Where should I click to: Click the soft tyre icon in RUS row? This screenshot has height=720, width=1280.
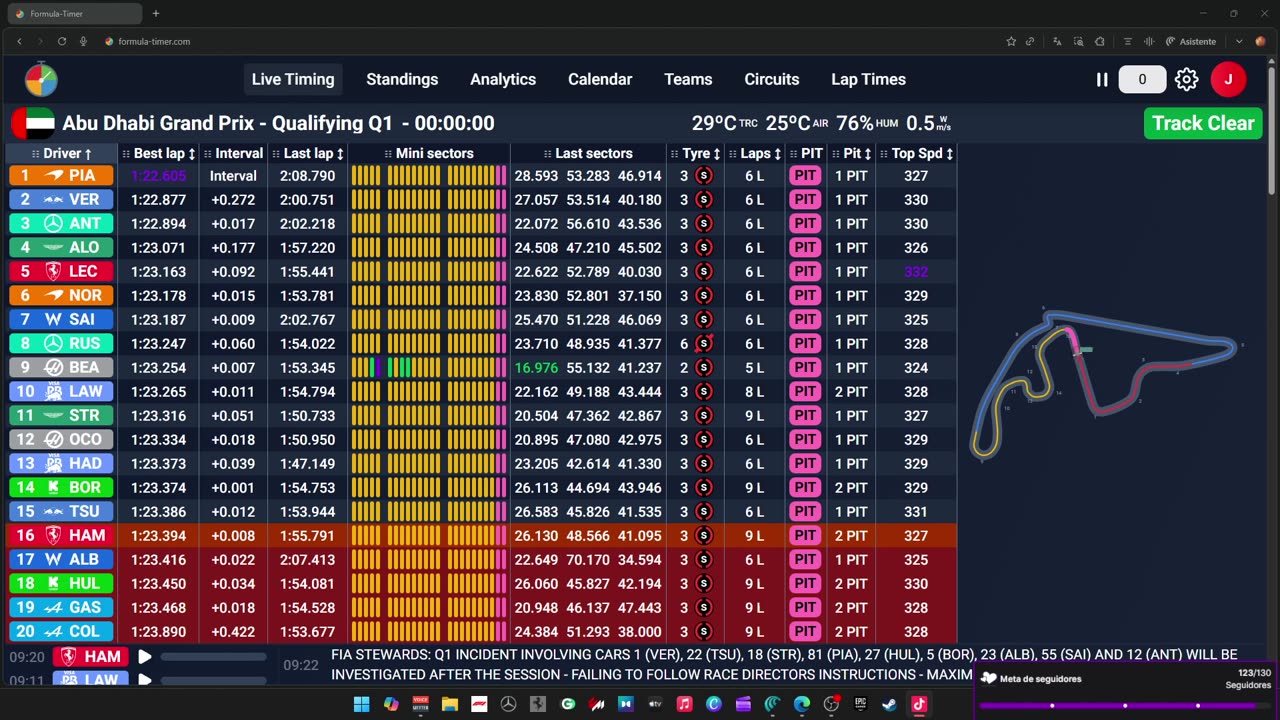pyautogui.click(x=703, y=344)
